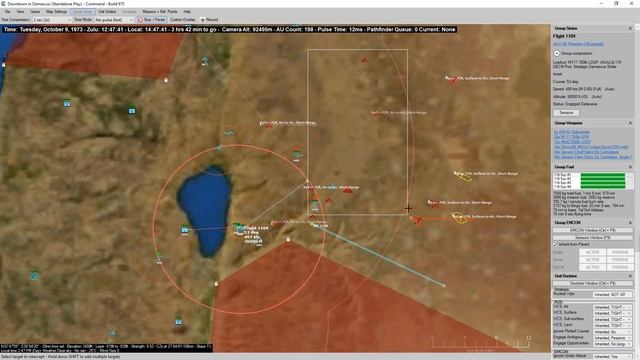
Task: Click aircraft icon at lake's northern tip
Action: tap(219, 148)
